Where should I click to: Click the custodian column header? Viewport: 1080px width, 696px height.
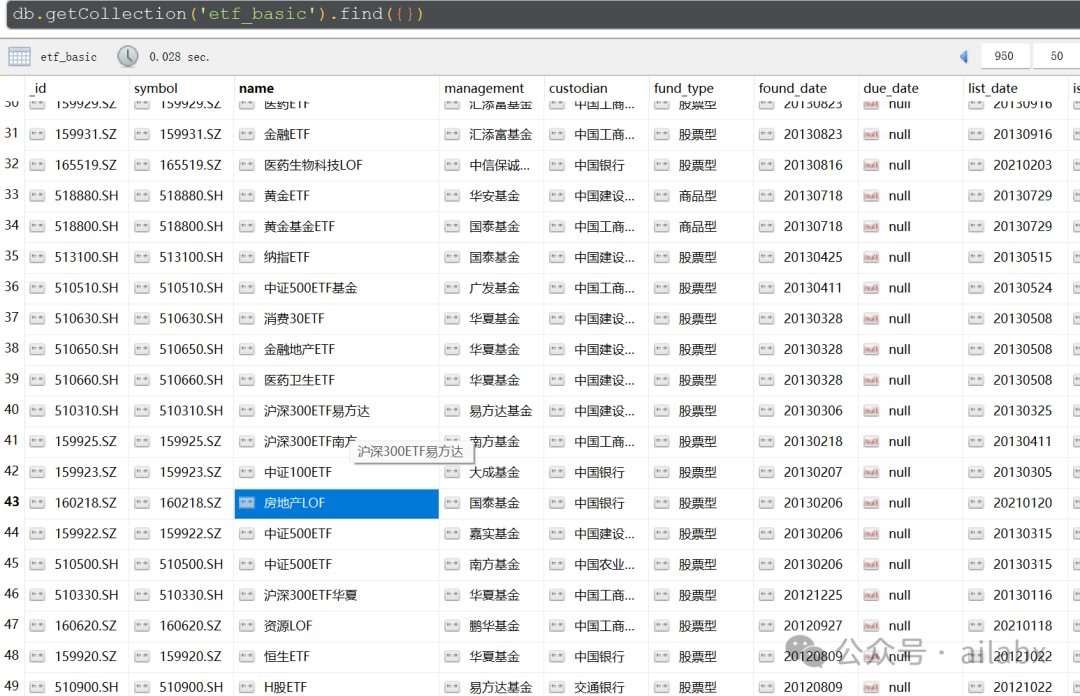coord(578,88)
